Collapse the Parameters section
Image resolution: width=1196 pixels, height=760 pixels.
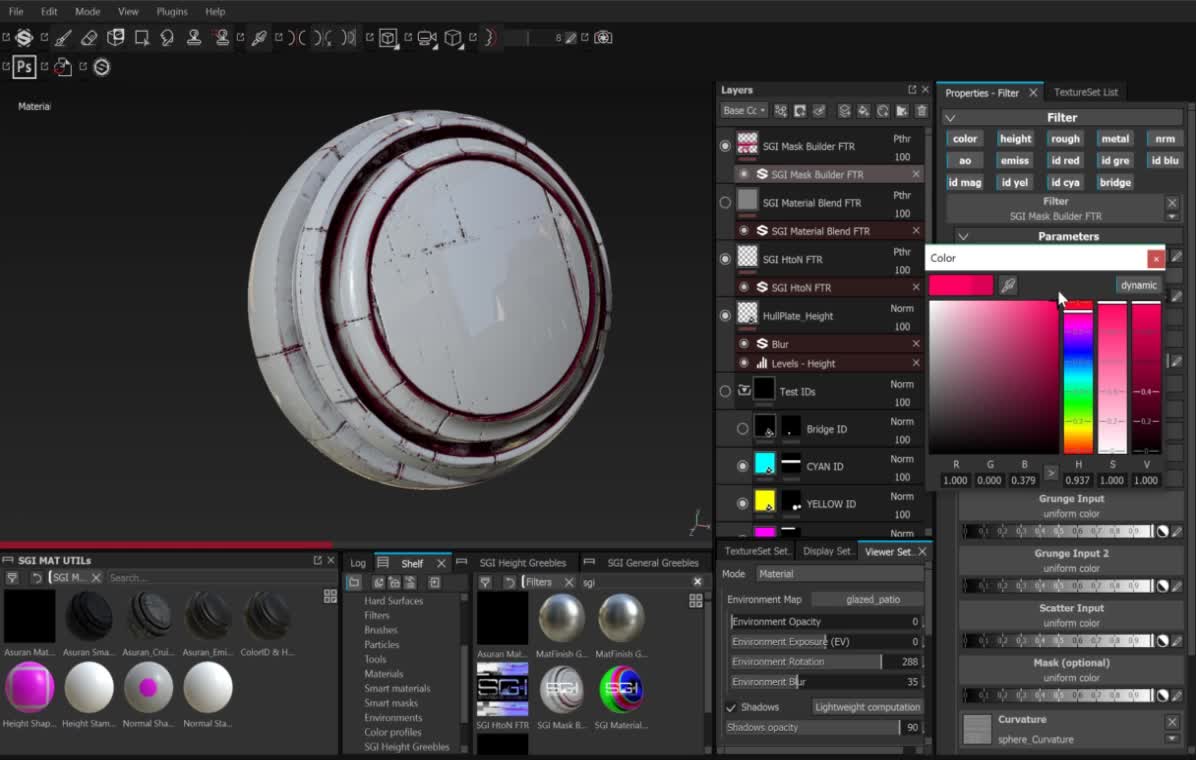click(963, 237)
